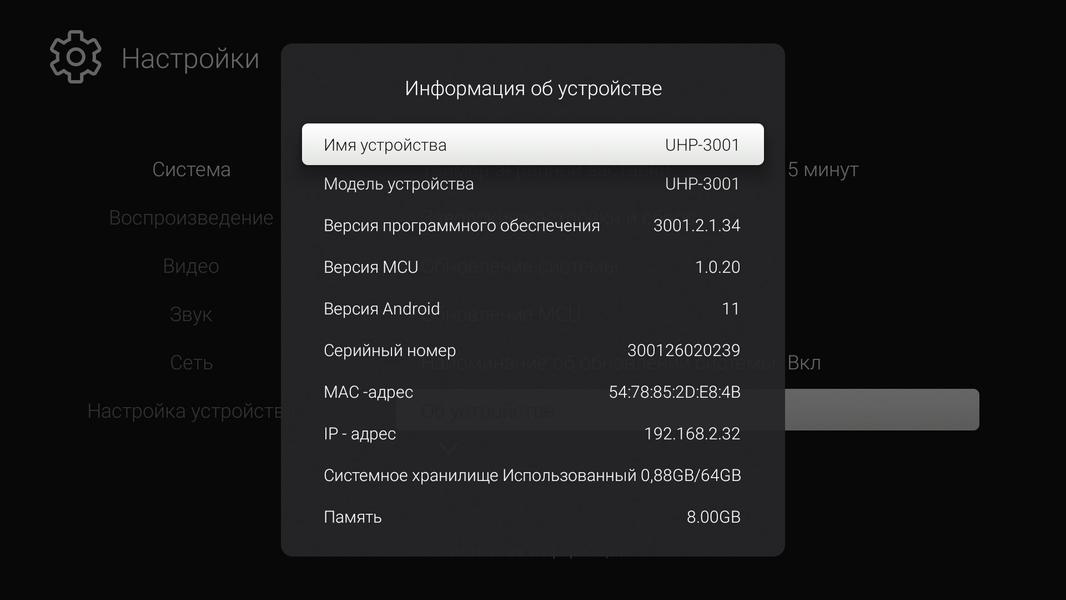Select the Модель устройства row
The image size is (1066, 600).
tap(532, 184)
